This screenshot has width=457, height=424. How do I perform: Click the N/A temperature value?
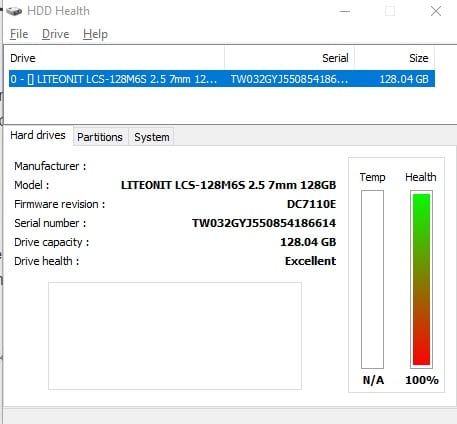click(x=373, y=380)
